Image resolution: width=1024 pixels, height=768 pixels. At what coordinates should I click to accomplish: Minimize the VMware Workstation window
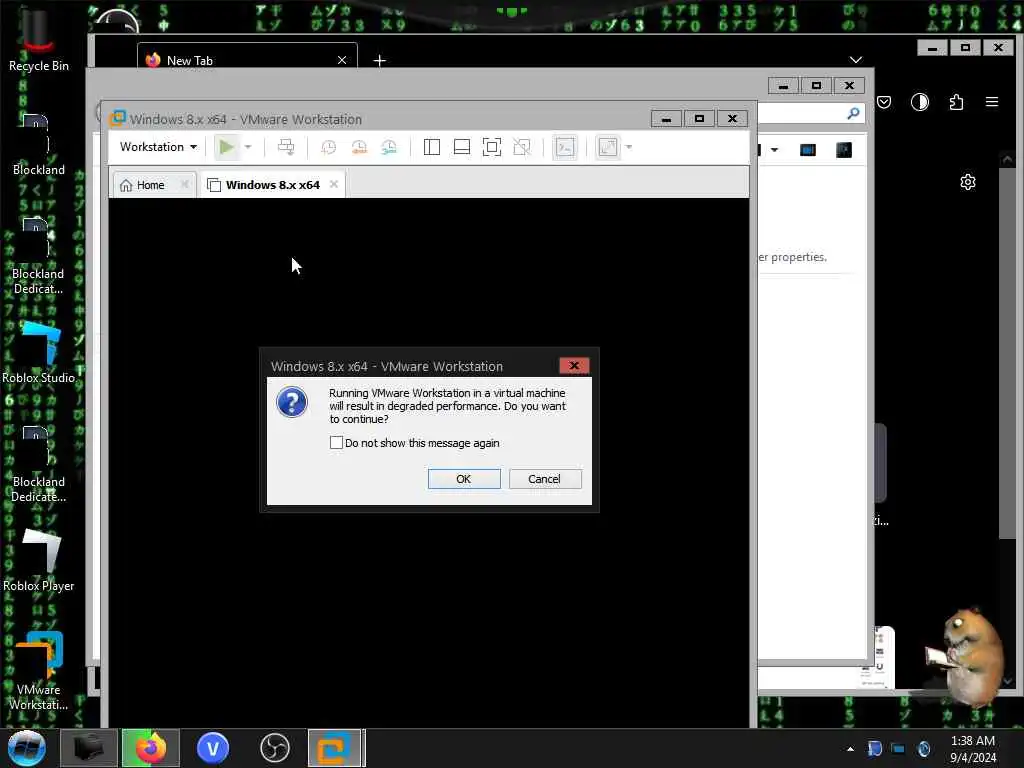666,119
